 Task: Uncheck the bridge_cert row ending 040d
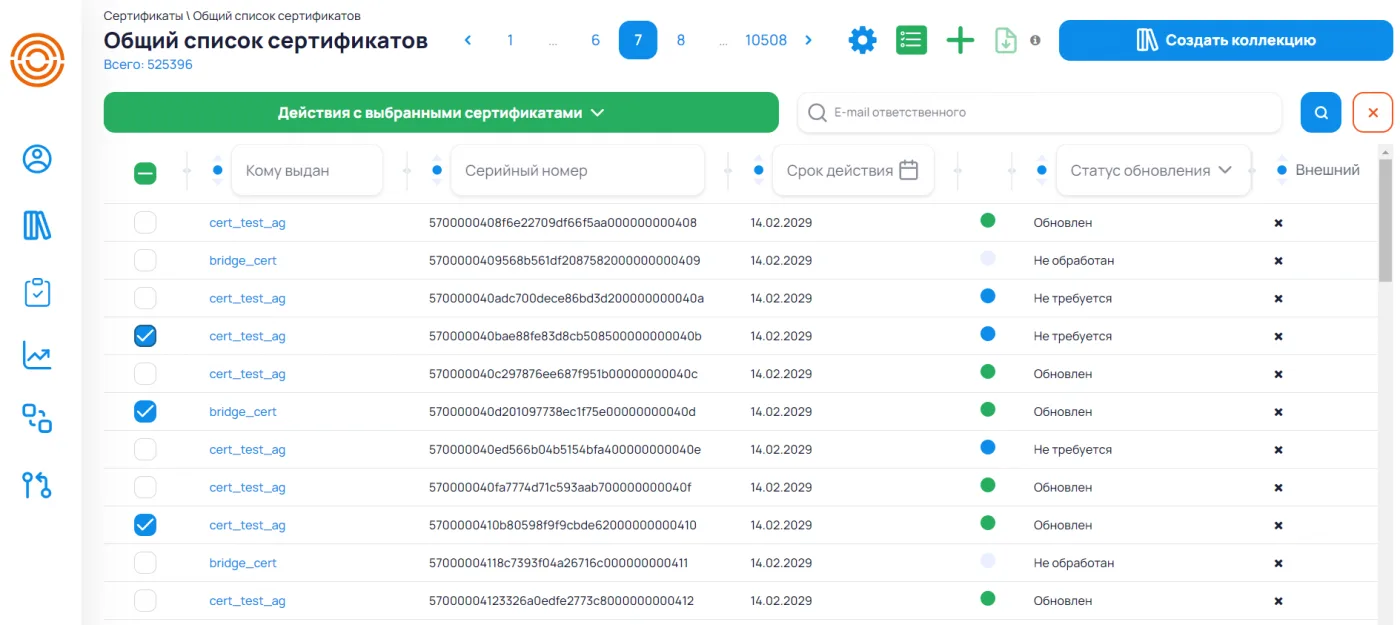[145, 411]
